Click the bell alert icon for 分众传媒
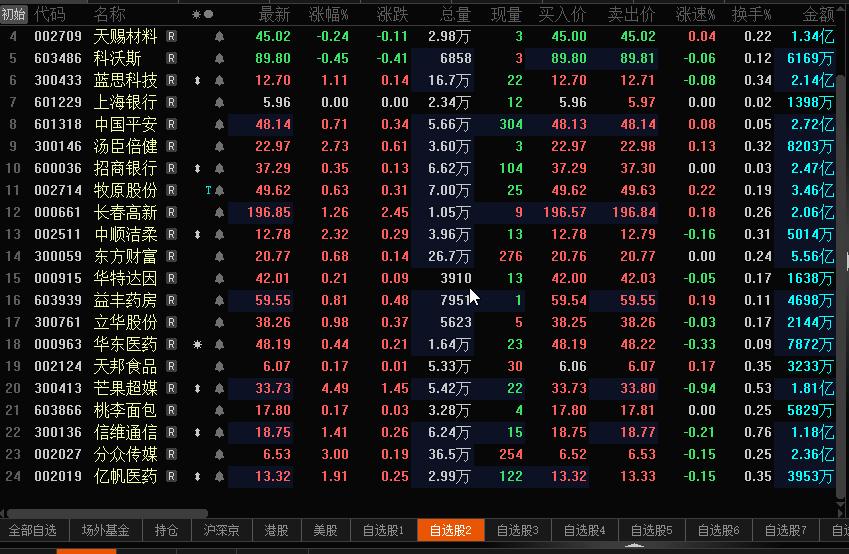Screen dimensions: 849x554 point(219,454)
